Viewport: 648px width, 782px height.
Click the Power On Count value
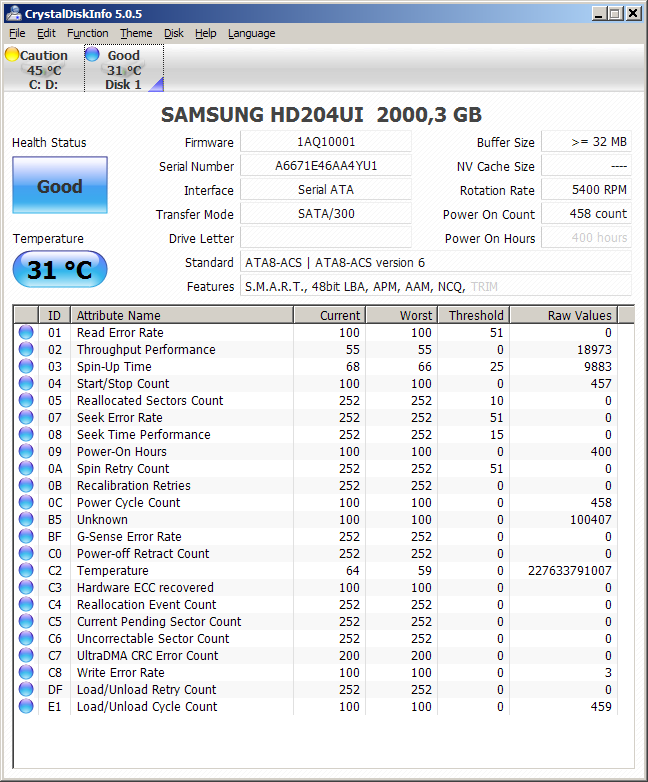(587, 213)
